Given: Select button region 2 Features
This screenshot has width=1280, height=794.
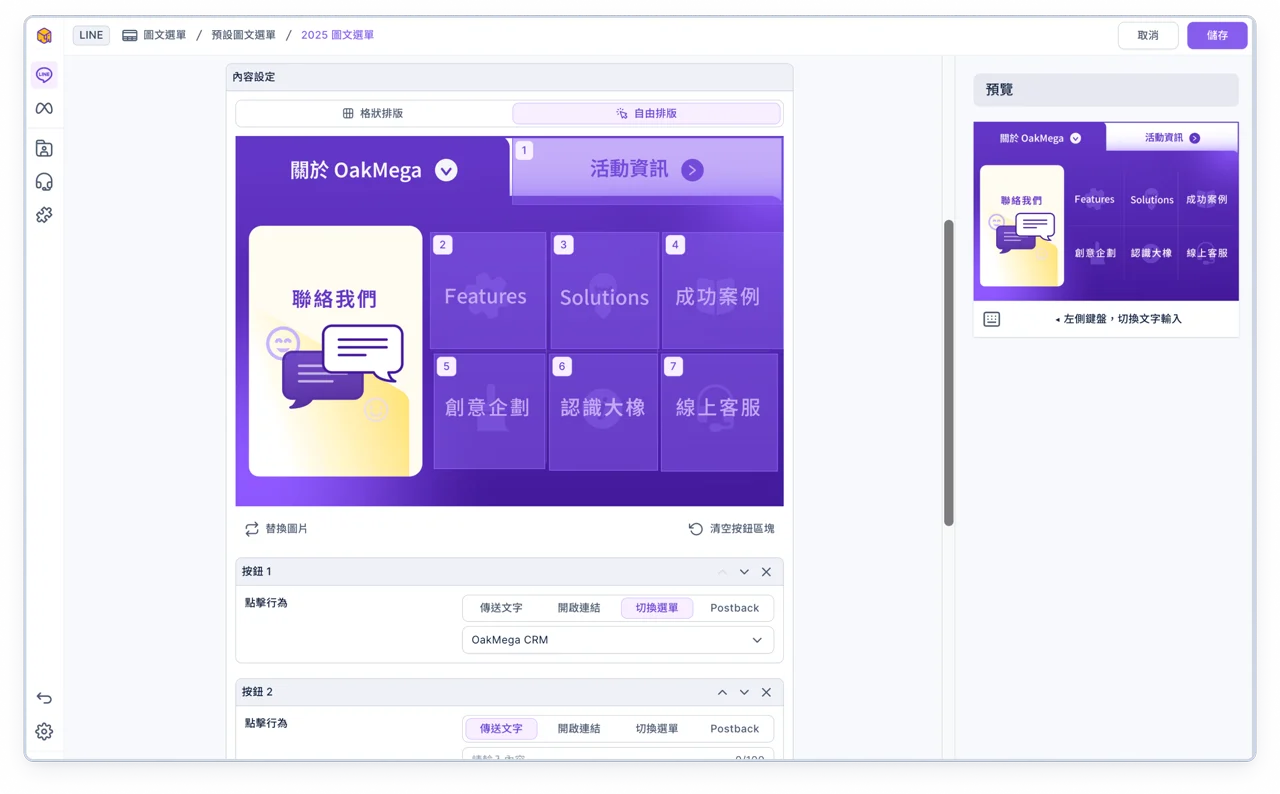Looking at the screenshot, I should click(488, 291).
